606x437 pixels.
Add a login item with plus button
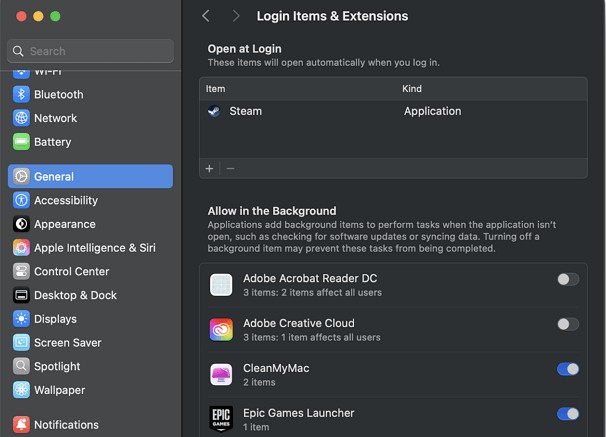pyautogui.click(x=210, y=169)
